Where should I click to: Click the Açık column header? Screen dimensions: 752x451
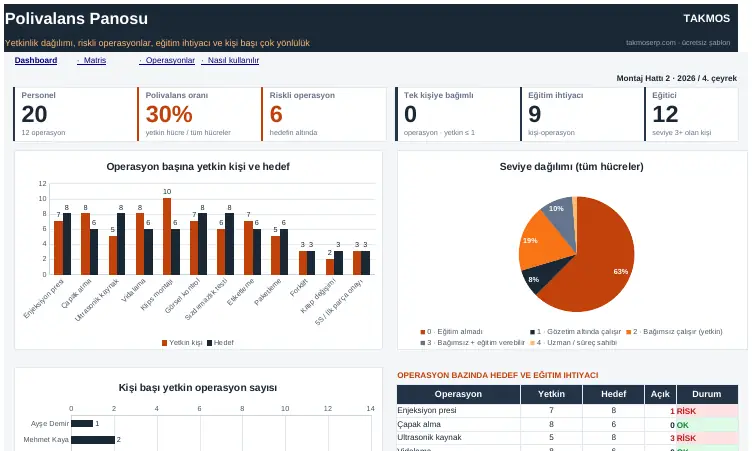pyautogui.click(x=660, y=394)
